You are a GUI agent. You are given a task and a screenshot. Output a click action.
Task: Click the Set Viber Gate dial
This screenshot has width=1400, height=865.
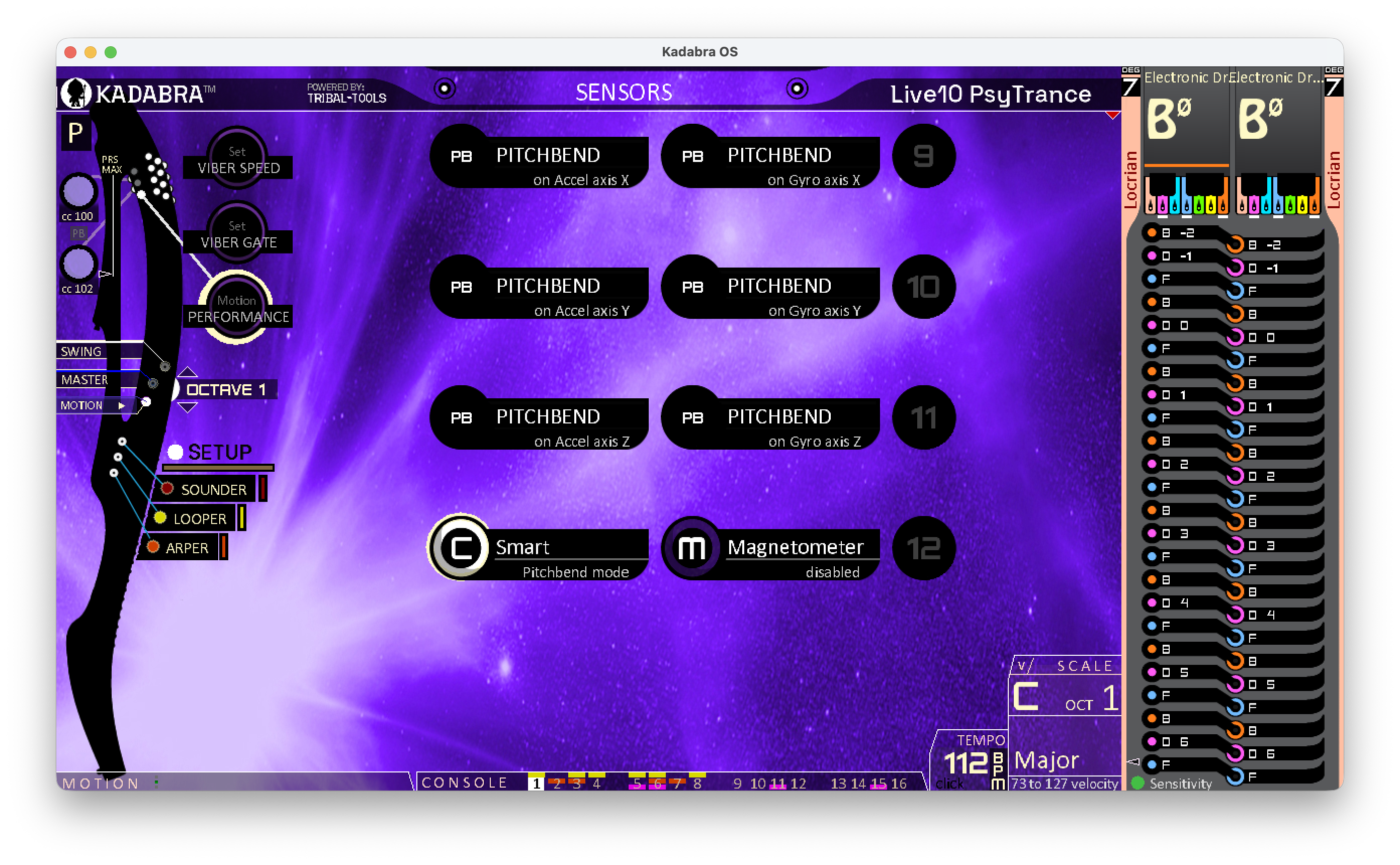point(237,233)
